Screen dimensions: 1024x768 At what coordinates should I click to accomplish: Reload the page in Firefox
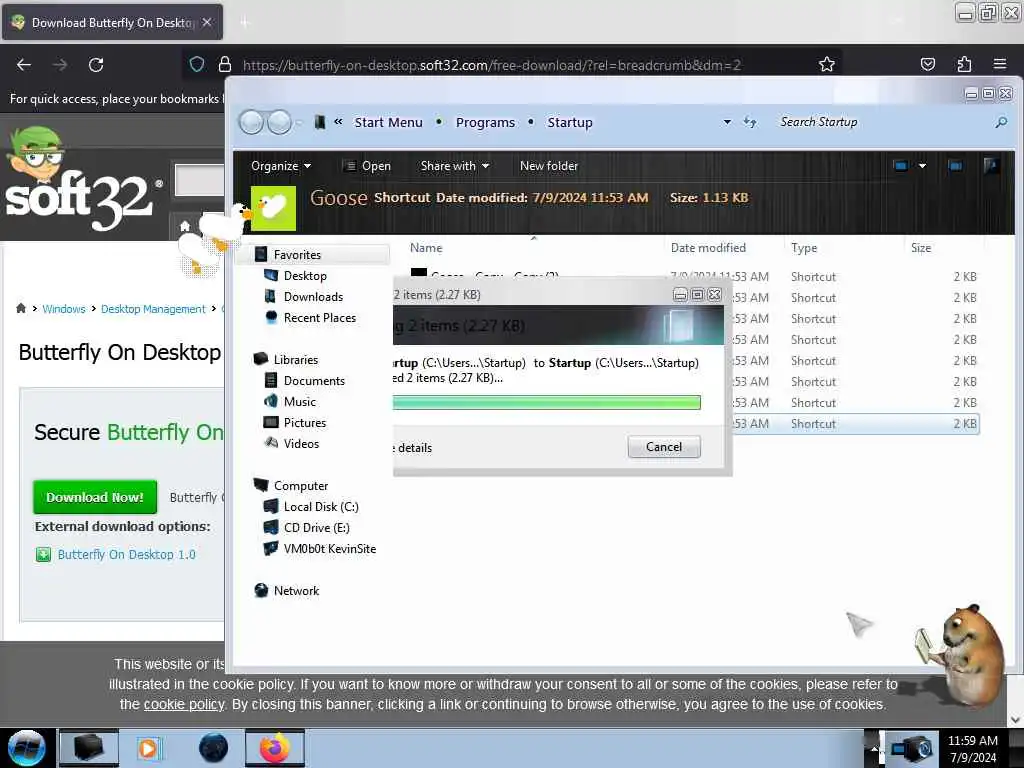(96, 65)
